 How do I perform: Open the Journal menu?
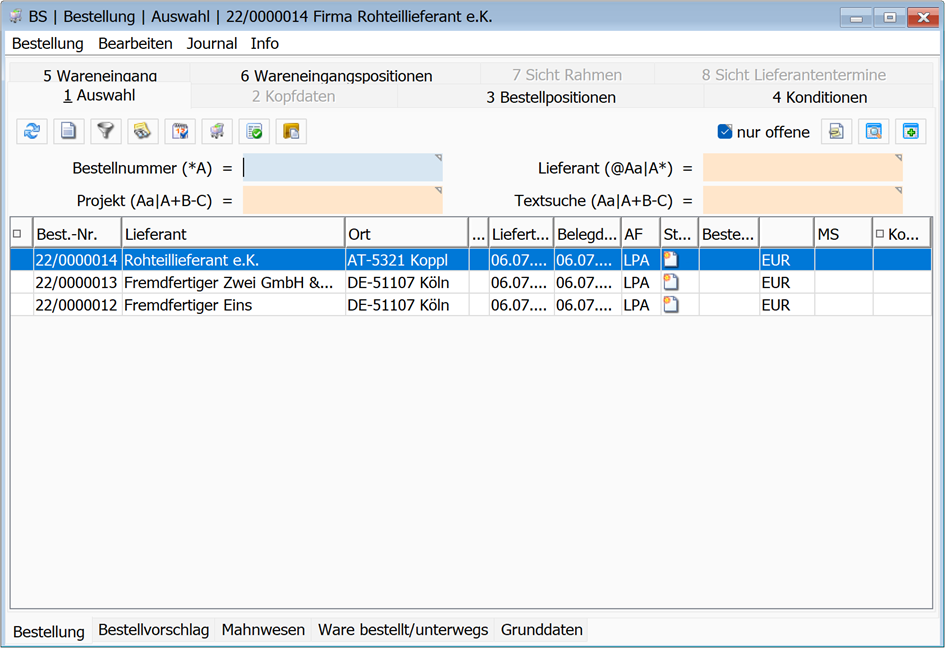pyautogui.click(x=212, y=44)
